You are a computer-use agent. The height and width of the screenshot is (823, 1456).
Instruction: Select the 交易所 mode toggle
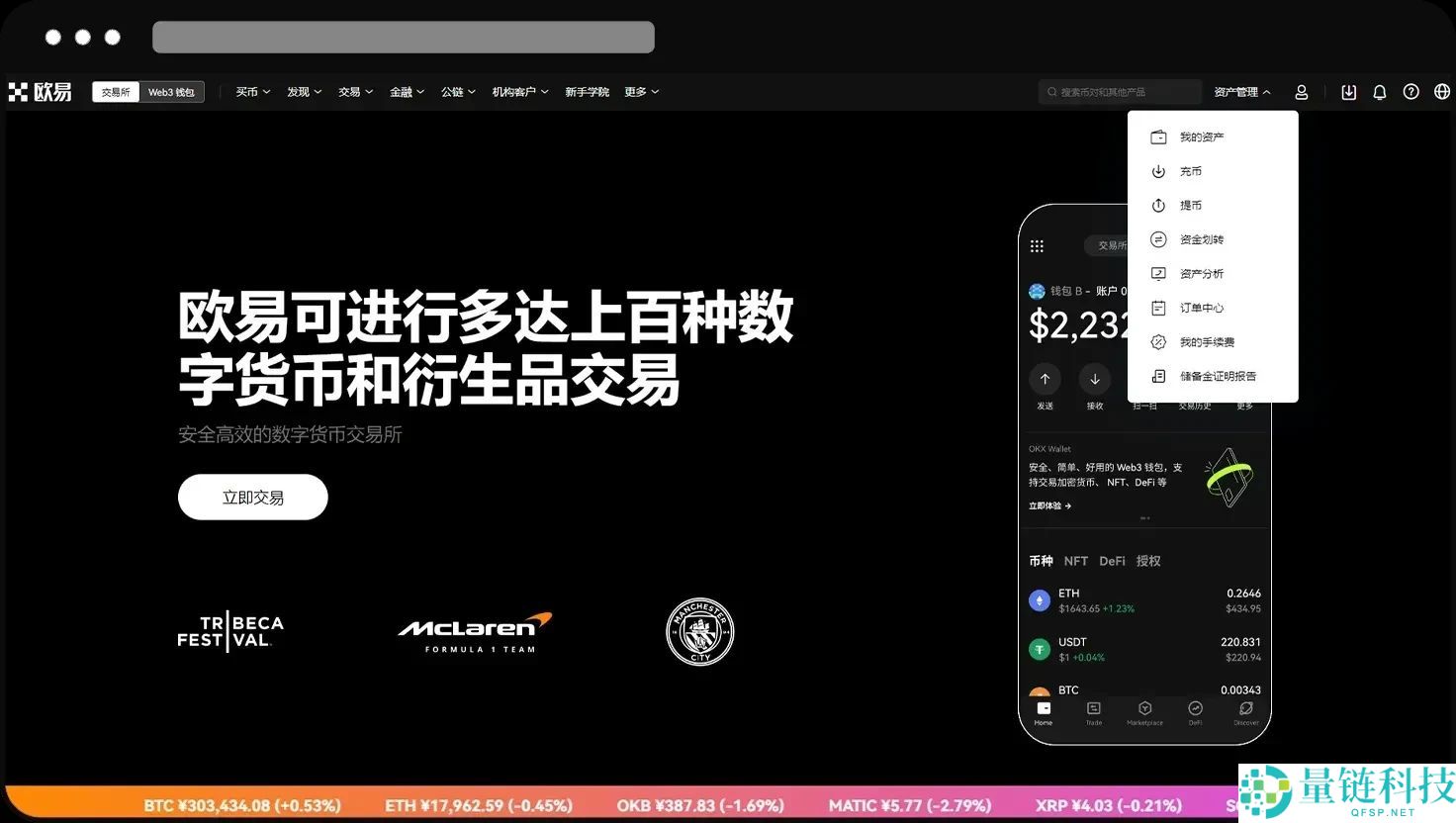(115, 91)
